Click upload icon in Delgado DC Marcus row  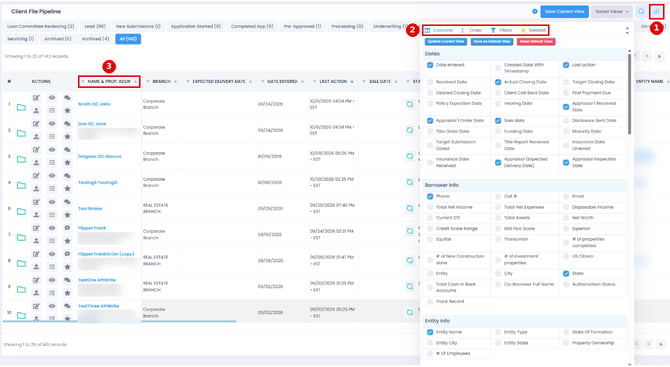point(36,163)
